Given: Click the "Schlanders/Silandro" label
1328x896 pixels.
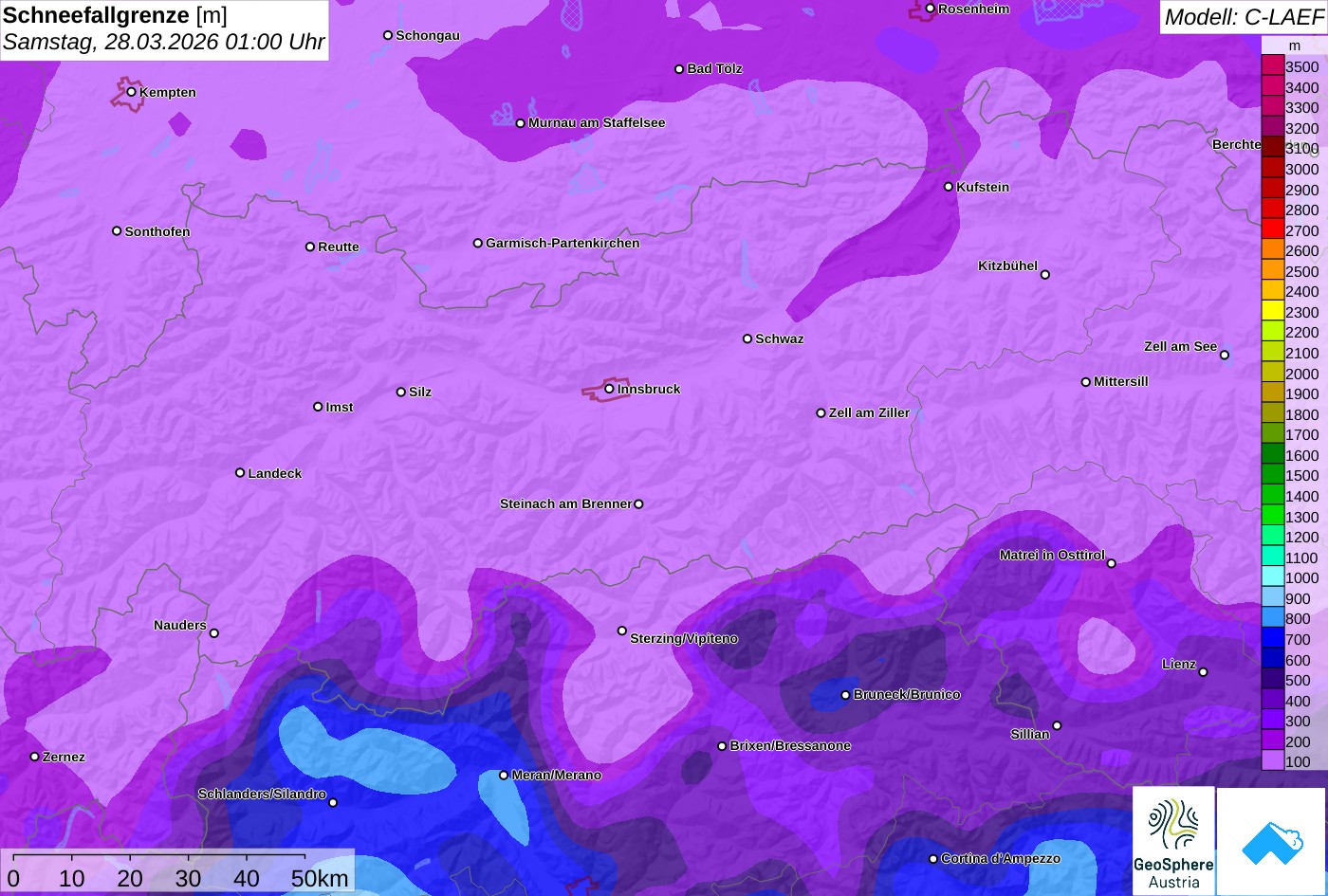Looking at the screenshot, I should (262, 794).
